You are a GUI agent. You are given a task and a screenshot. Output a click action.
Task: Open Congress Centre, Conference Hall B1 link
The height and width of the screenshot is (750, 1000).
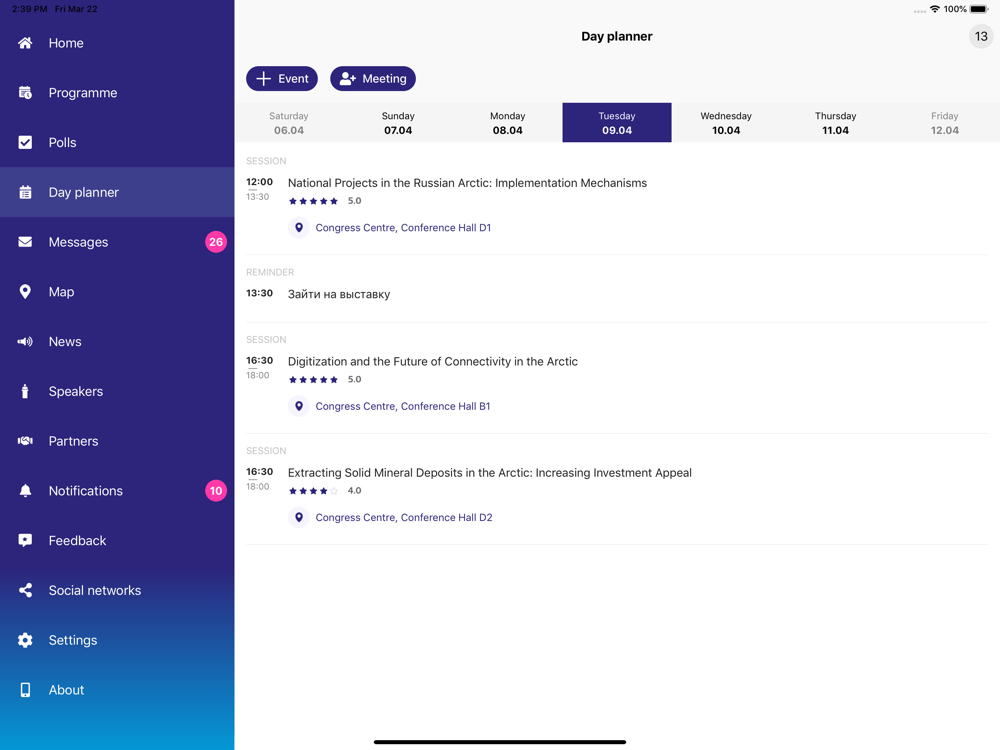tap(402, 406)
